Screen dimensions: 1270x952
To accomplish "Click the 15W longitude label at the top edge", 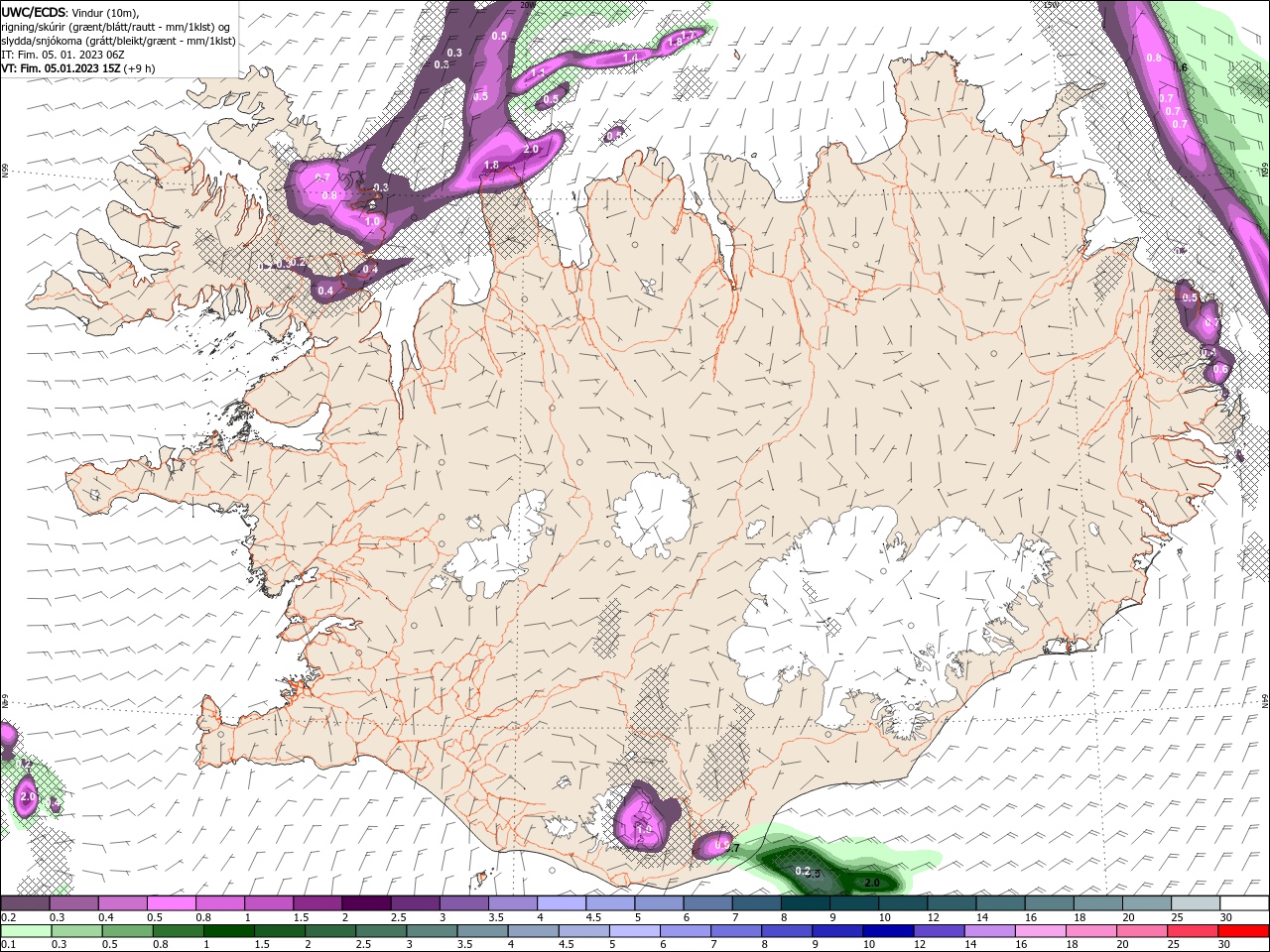I will pos(1051,5).
